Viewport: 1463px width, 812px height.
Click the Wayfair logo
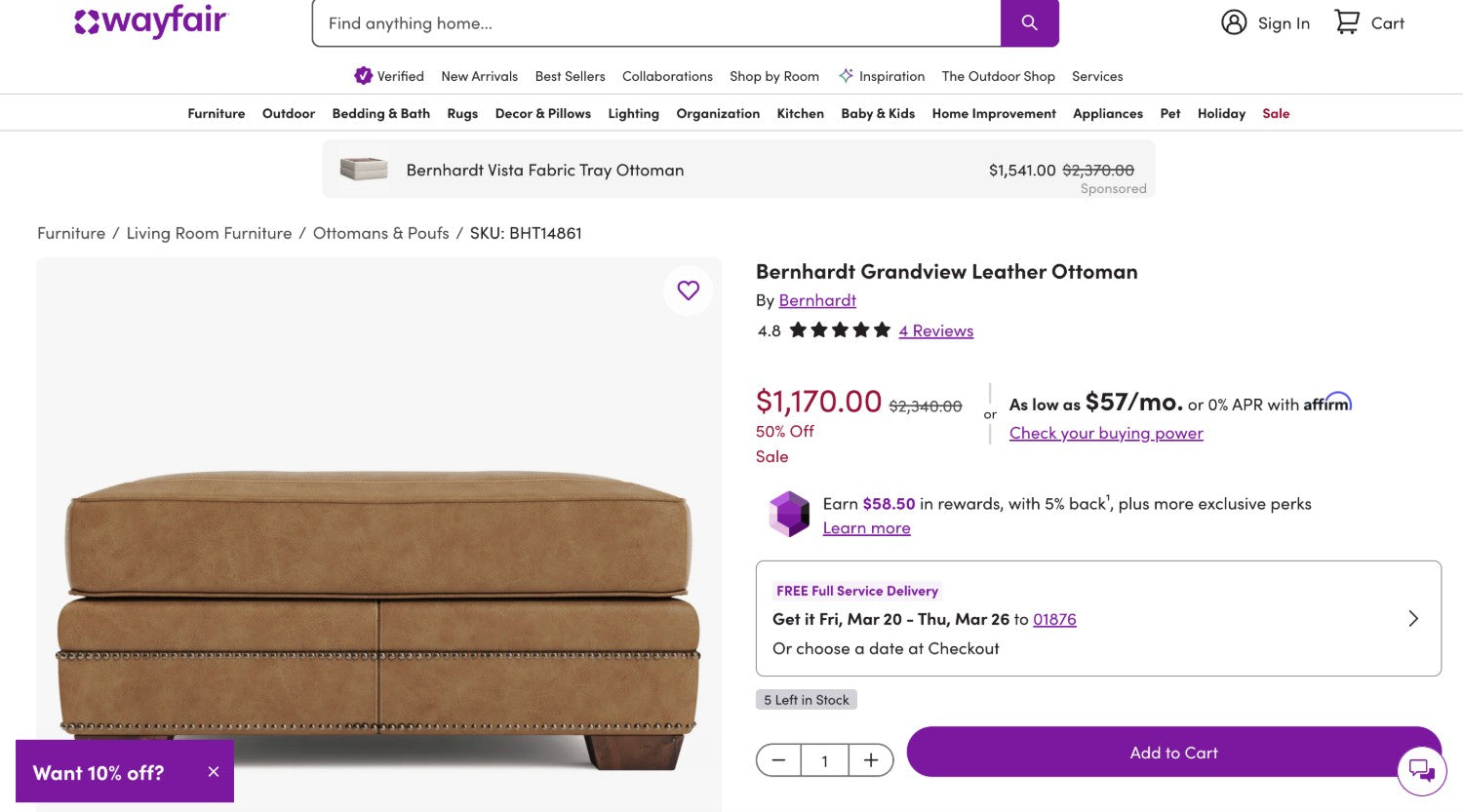(x=151, y=21)
